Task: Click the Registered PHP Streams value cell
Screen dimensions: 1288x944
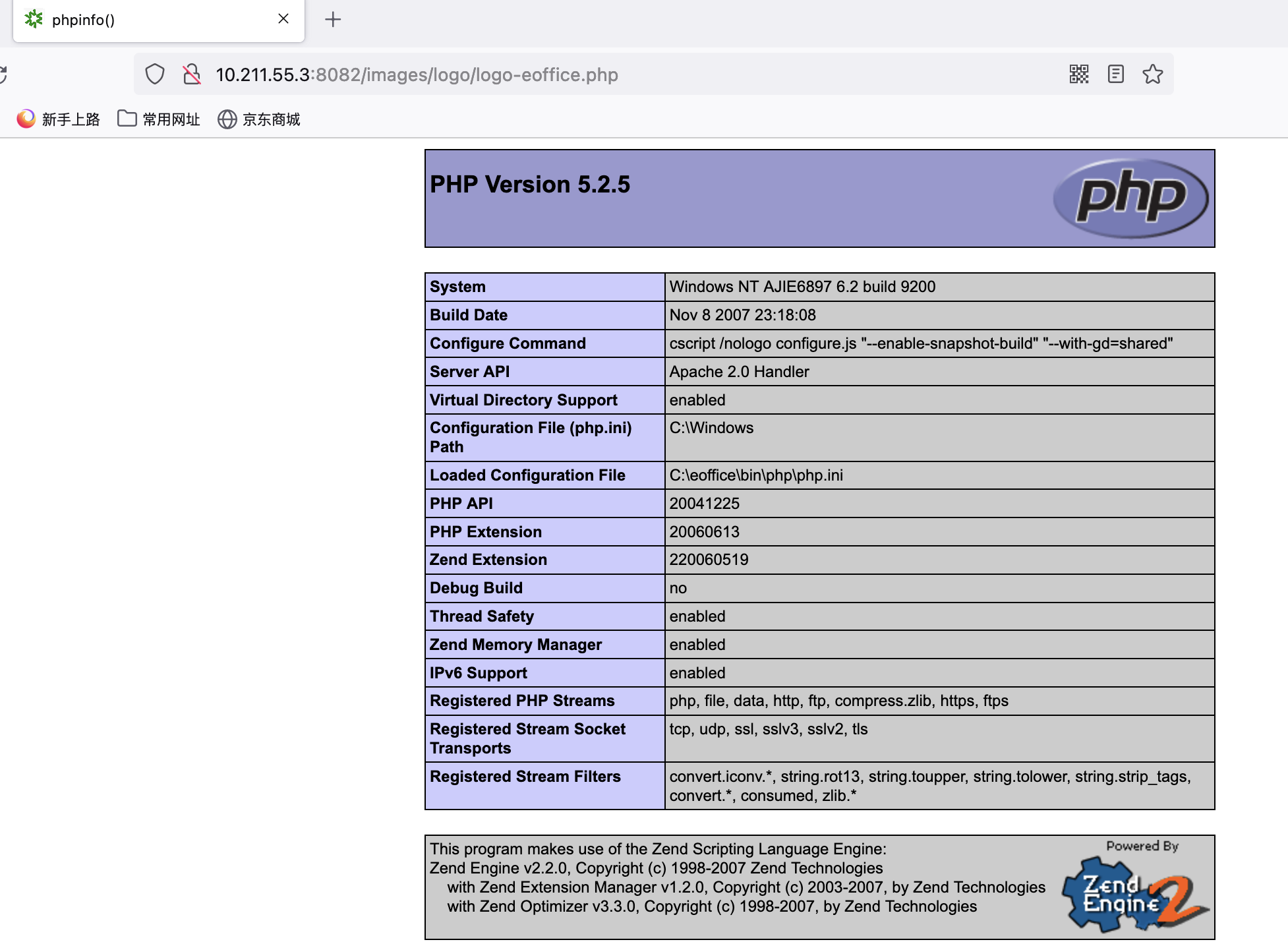Action: (838, 701)
